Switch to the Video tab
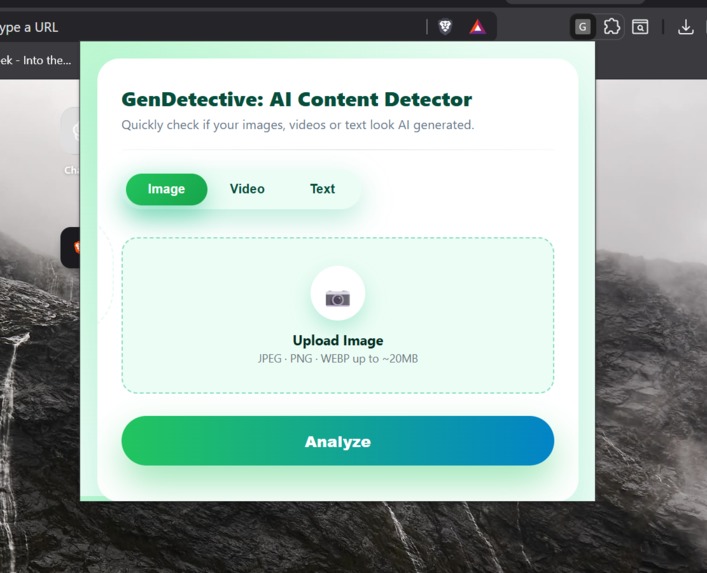 247,189
